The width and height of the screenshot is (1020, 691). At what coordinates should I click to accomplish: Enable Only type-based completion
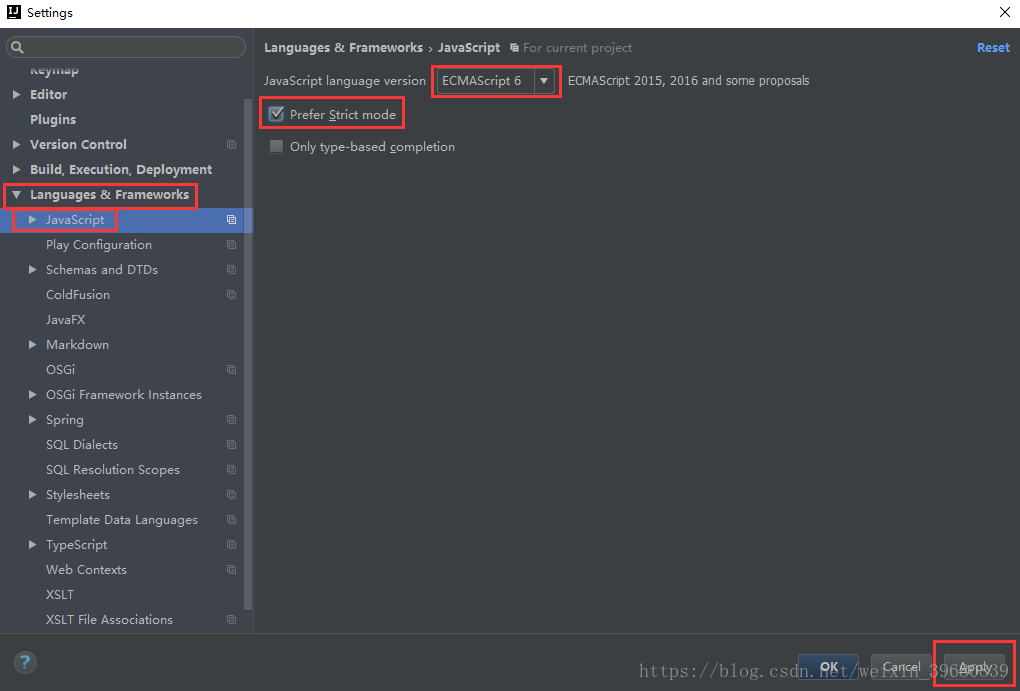(x=276, y=146)
